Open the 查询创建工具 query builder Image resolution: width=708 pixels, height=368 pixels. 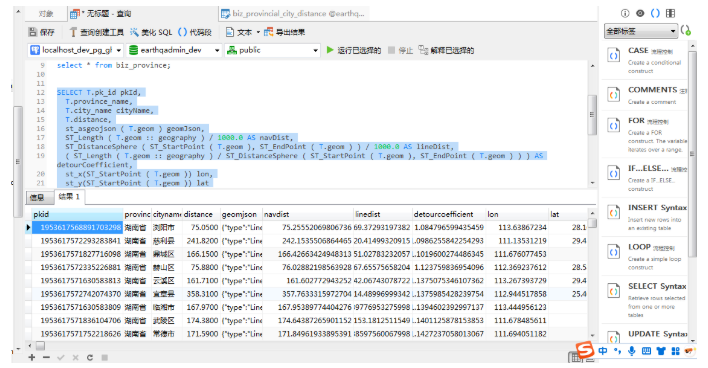click(x=96, y=32)
